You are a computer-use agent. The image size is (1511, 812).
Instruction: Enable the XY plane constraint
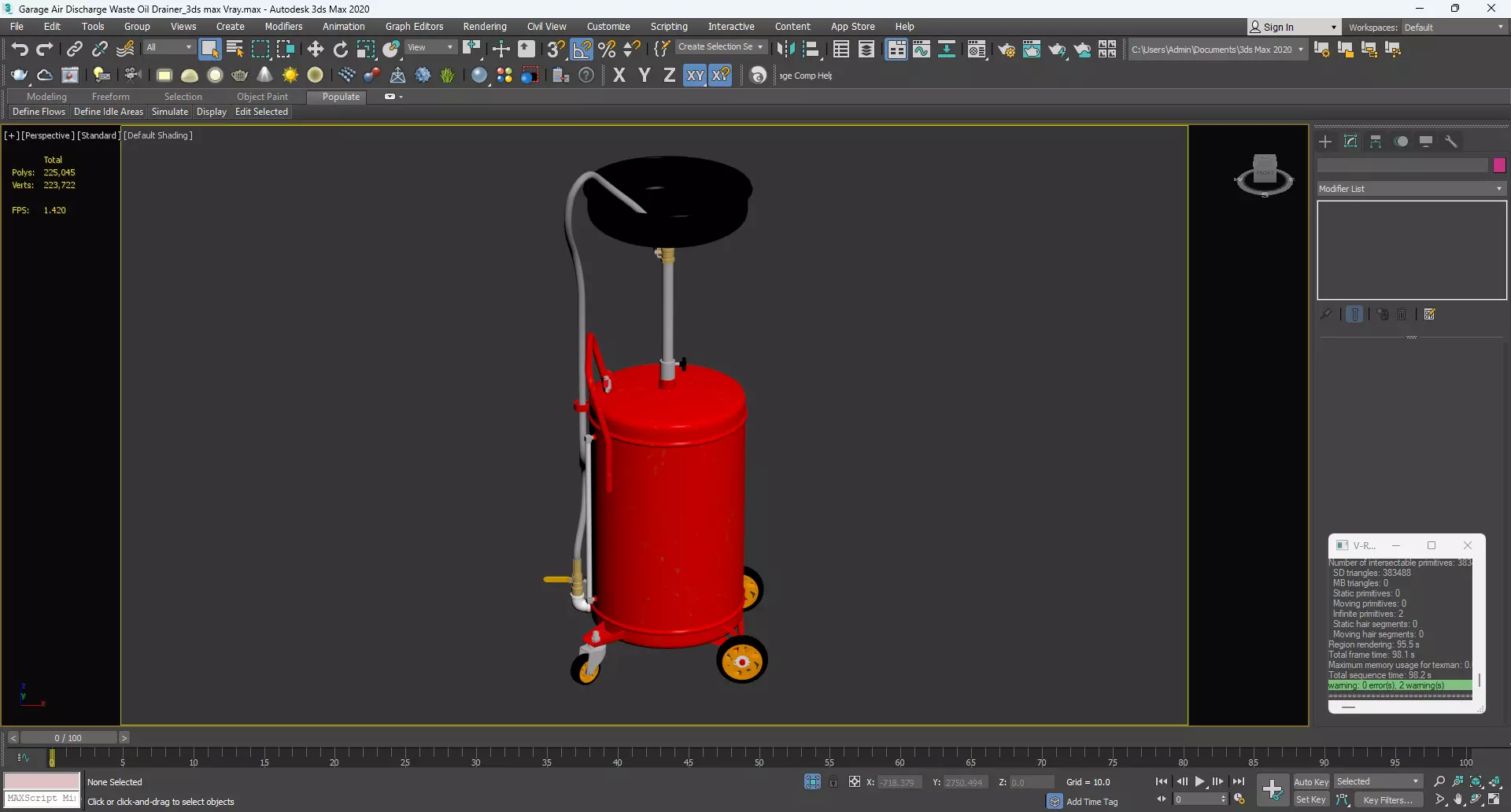coord(695,76)
